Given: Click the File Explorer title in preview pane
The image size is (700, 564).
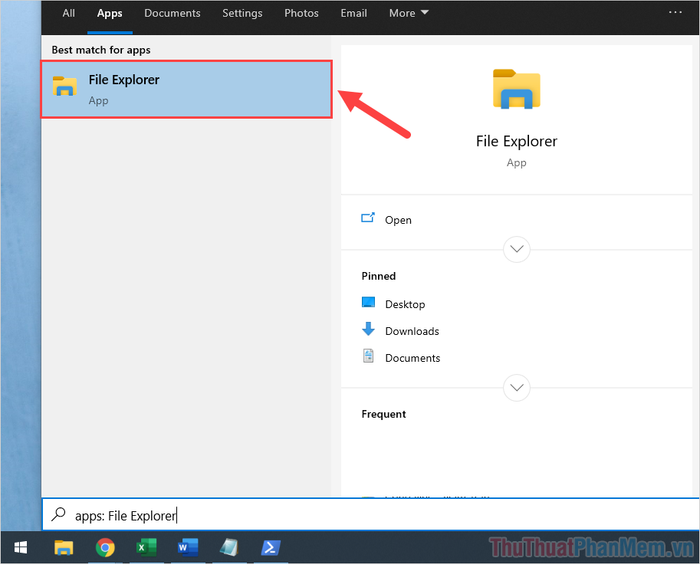Looking at the screenshot, I should point(517,141).
